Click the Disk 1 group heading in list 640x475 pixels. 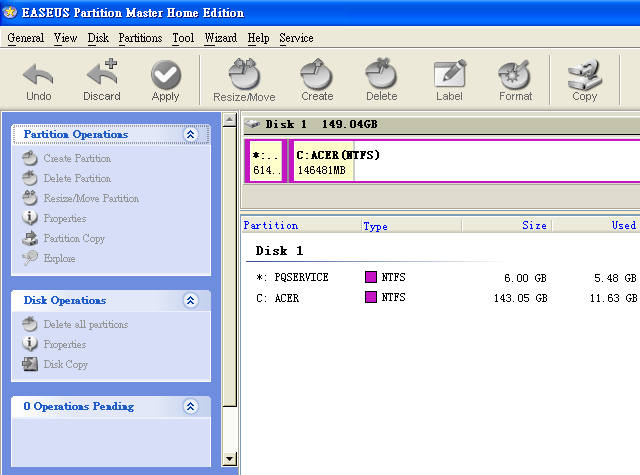click(x=279, y=251)
